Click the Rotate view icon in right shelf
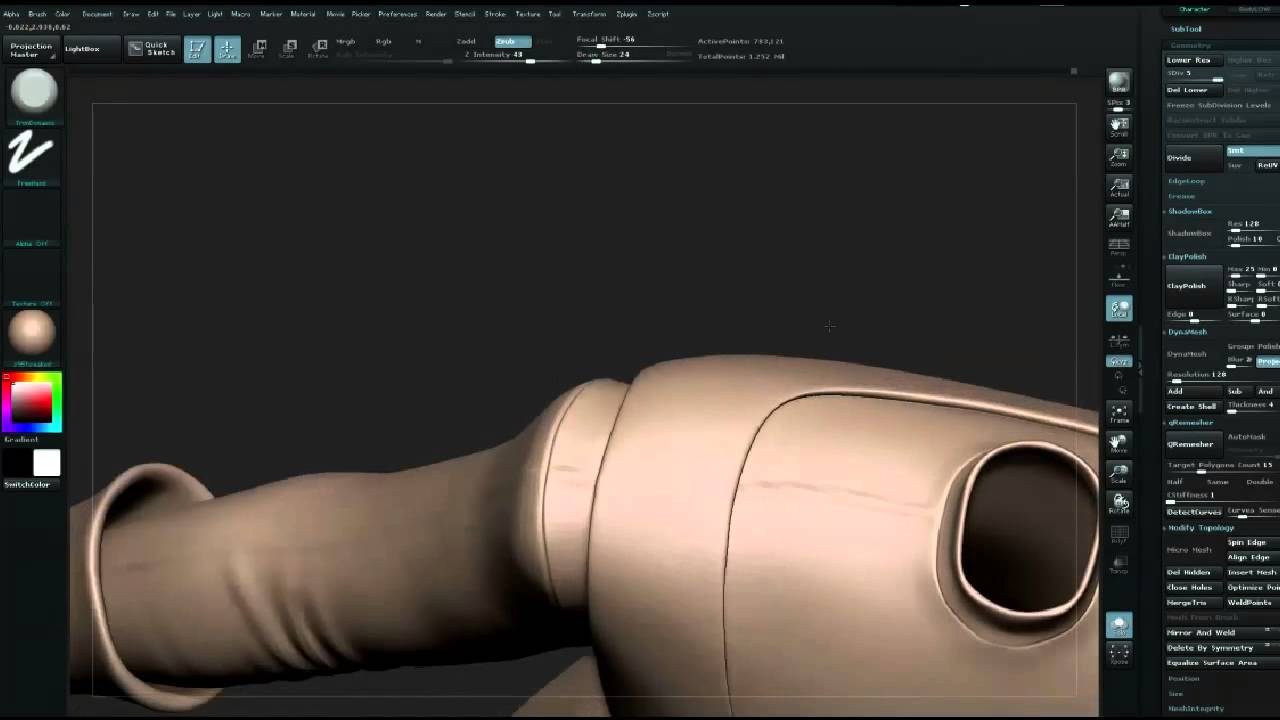The image size is (1280, 720). pyautogui.click(x=1119, y=503)
